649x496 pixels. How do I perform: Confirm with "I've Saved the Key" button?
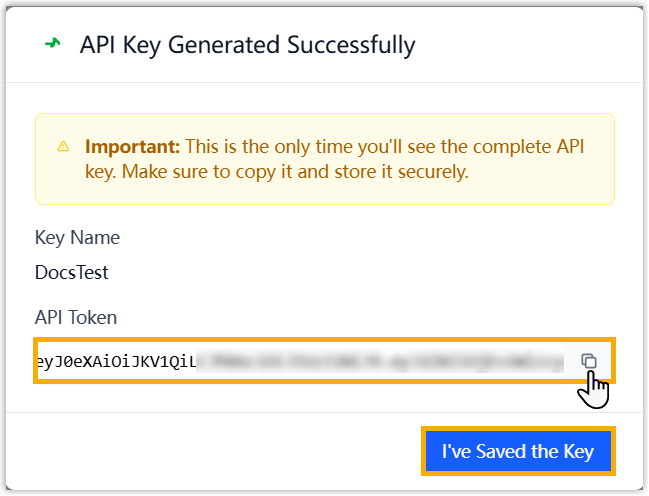tap(518, 451)
